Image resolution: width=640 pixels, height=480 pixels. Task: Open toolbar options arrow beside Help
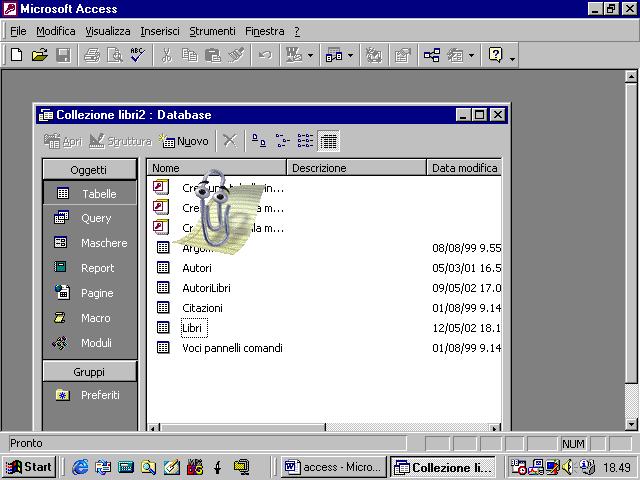[x=512, y=58]
